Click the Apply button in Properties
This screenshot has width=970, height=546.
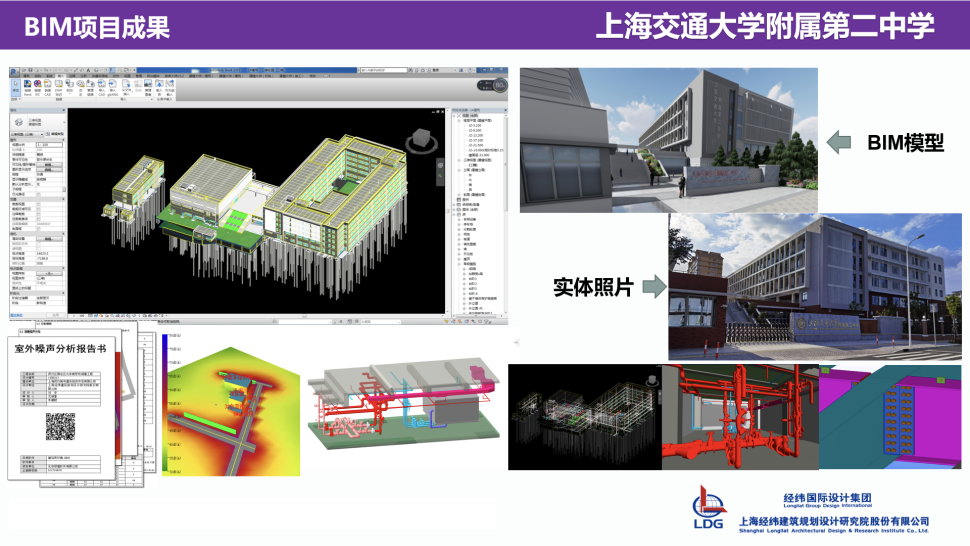tap(56, 315)
